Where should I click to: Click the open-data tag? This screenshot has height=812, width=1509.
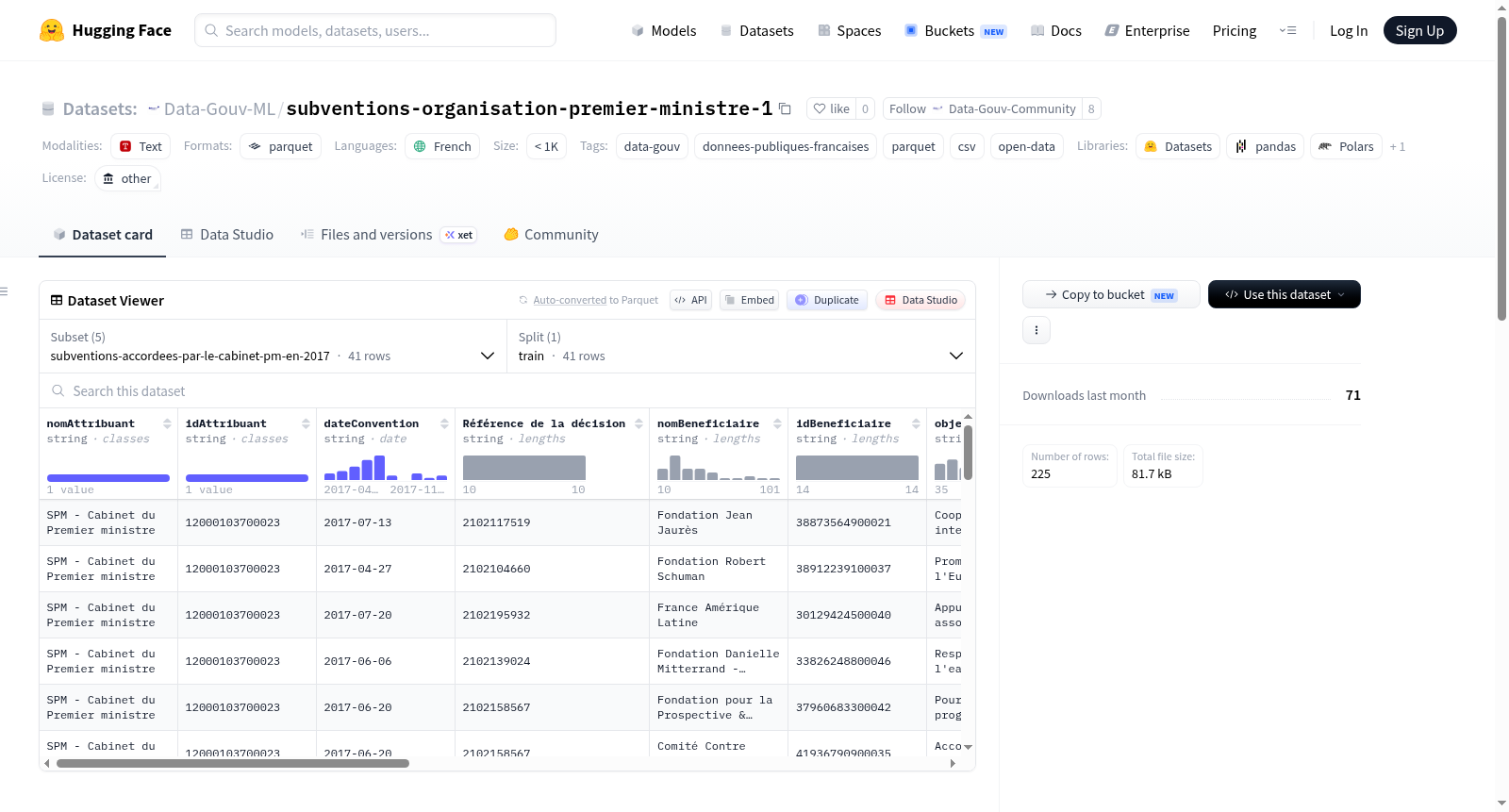tap(1026, 146)
